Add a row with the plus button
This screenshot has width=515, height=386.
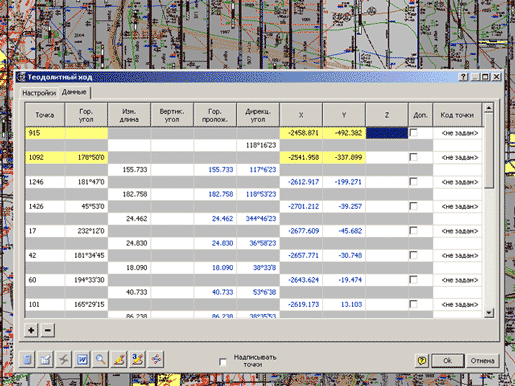31,330
